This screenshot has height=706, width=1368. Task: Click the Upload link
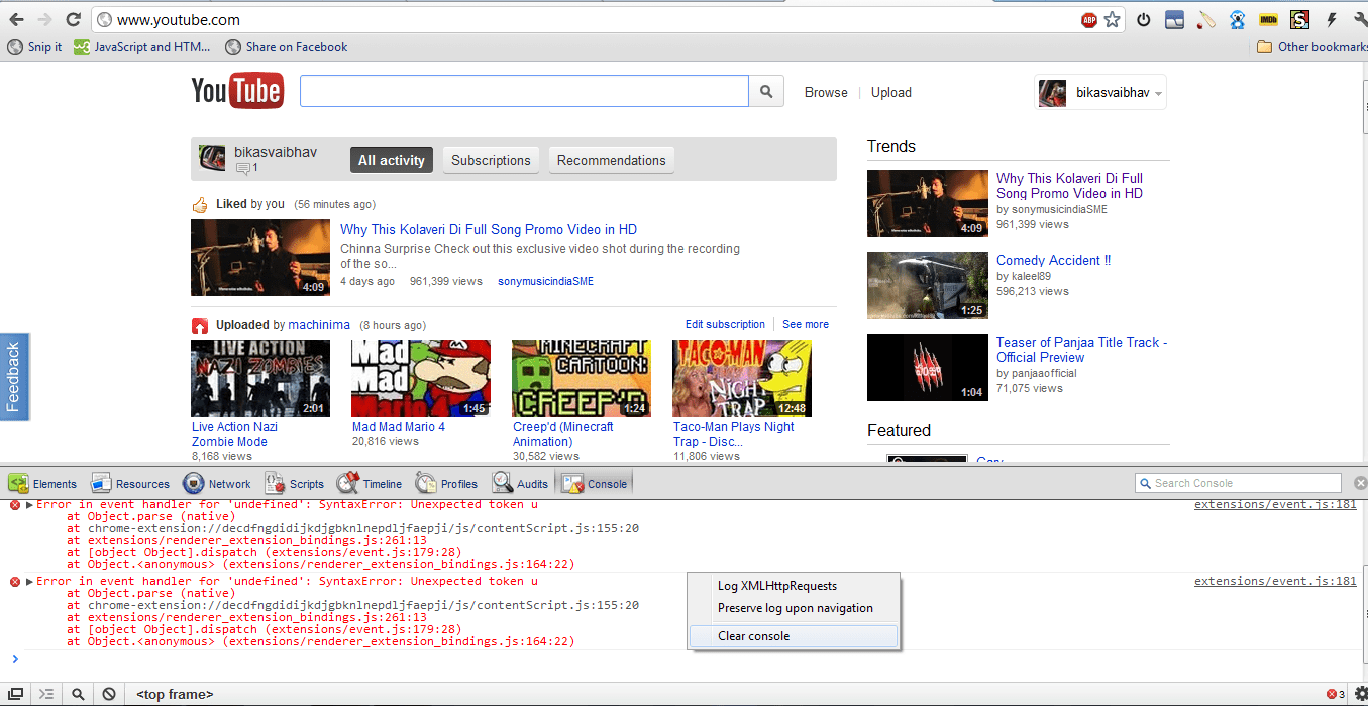[x=891, y=92]
